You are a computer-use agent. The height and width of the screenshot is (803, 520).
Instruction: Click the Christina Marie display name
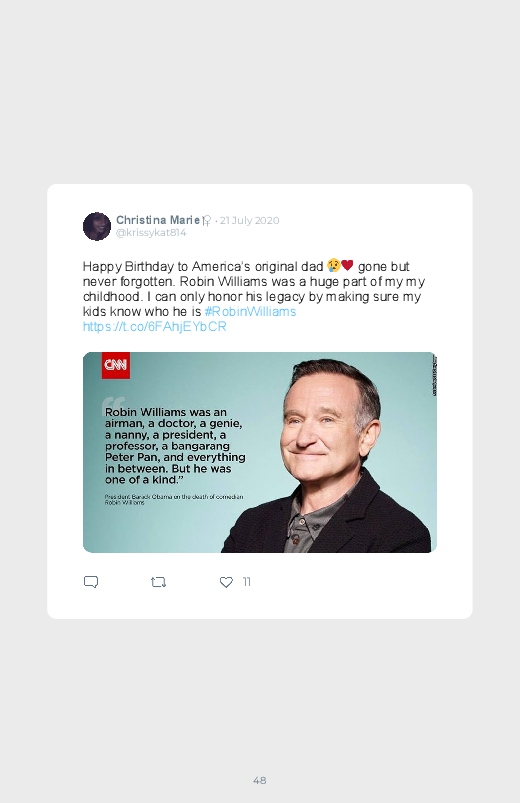click(158, 220)
